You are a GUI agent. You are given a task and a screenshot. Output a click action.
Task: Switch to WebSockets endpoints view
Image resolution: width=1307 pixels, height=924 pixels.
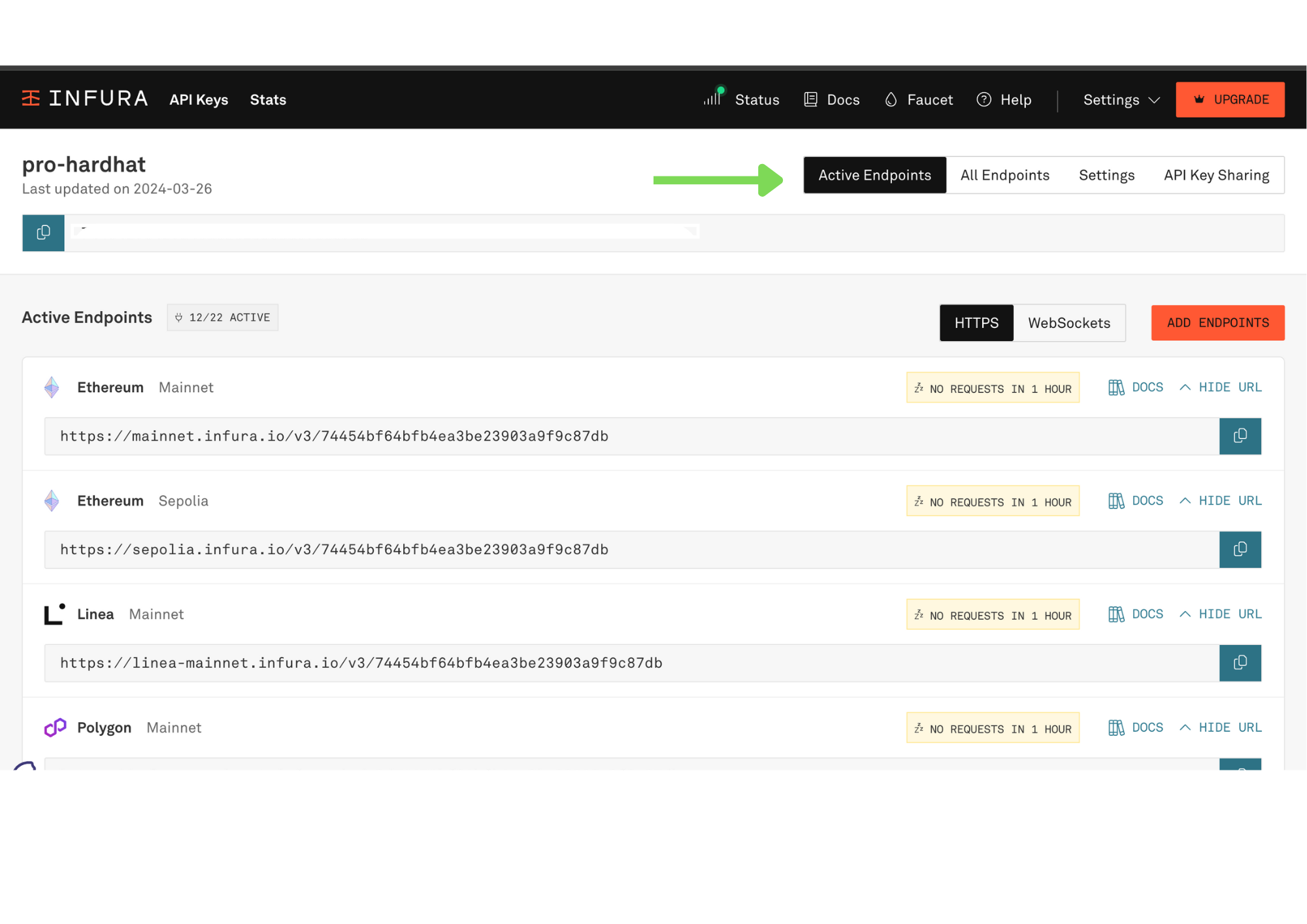coord(1069,323)
